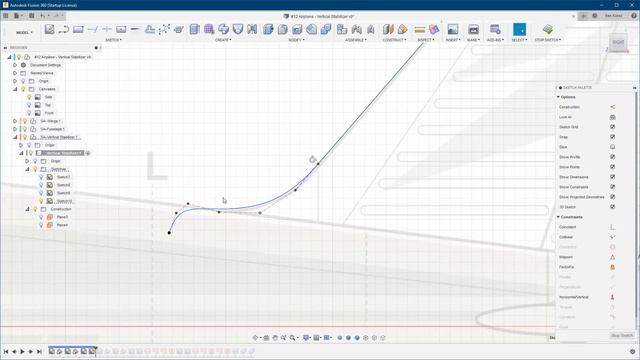
Task: Select the Pan hand navigation icon
Action: (275, 338)
